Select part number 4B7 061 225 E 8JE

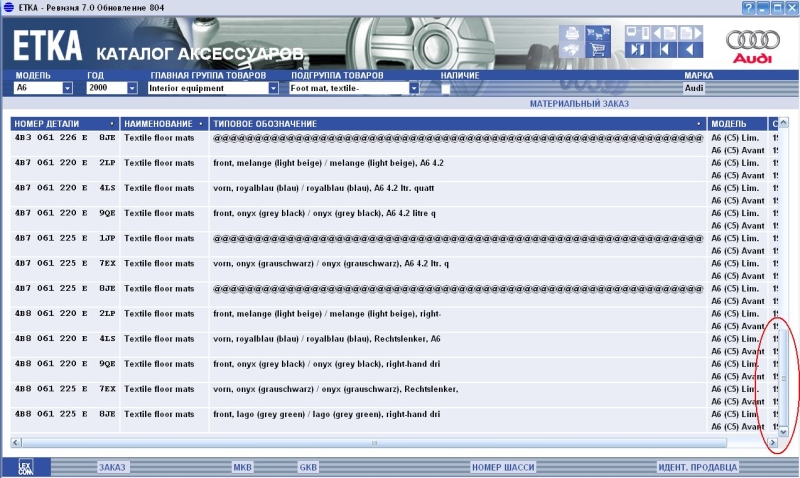[x=65, y=288]
